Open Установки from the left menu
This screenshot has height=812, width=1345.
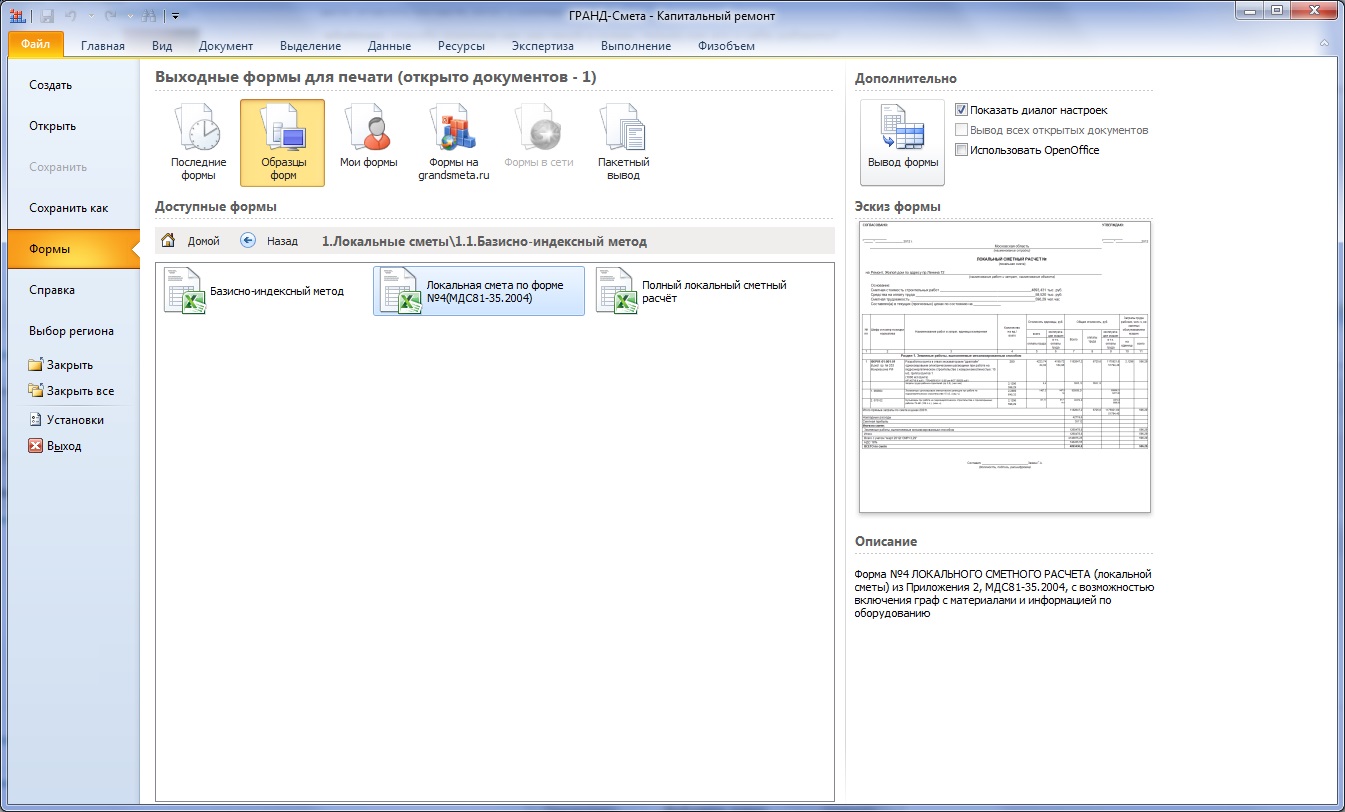75,420
